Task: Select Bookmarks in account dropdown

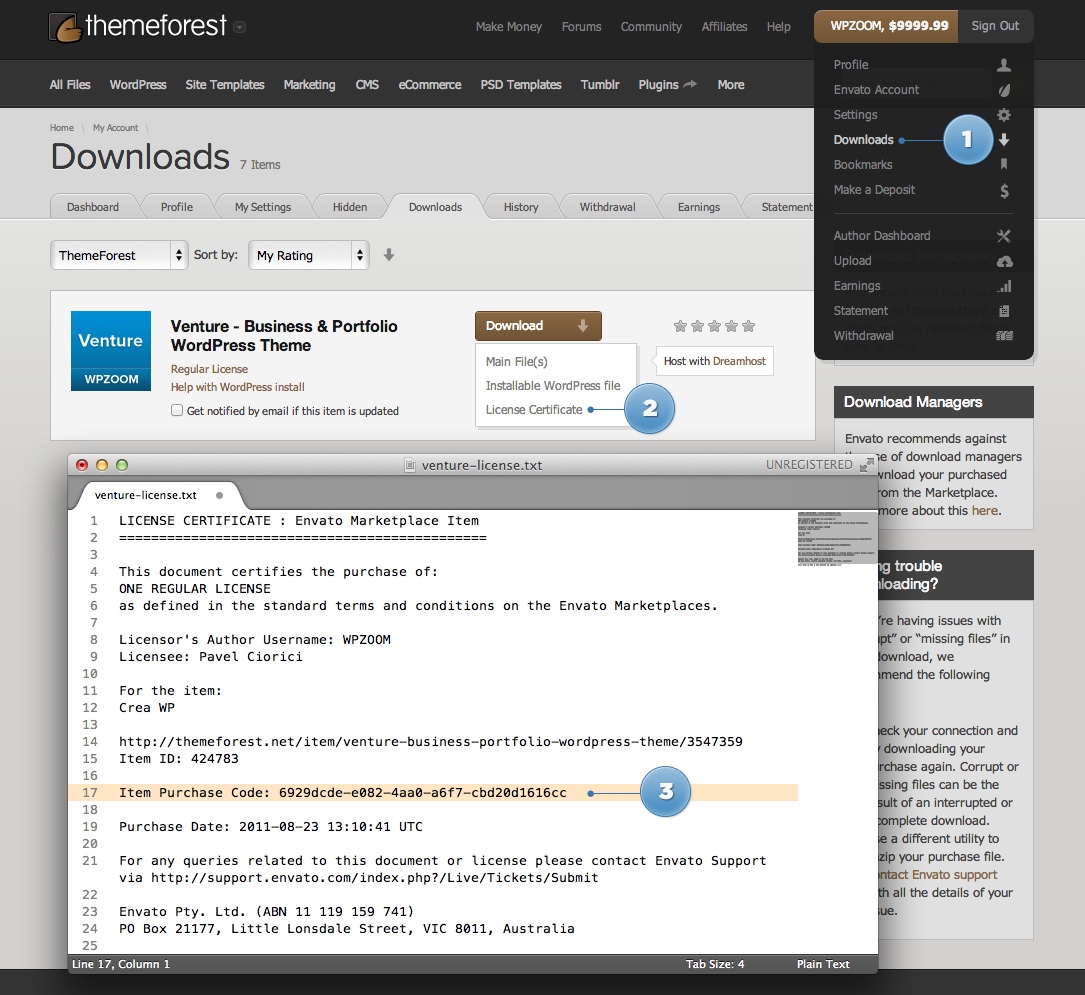Action: click(863, 165)
